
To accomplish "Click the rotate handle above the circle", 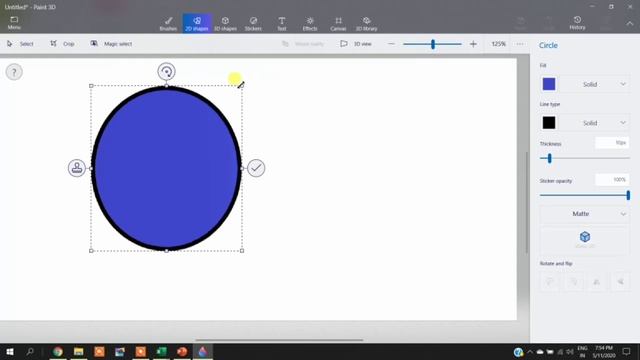I will point(167,71).
